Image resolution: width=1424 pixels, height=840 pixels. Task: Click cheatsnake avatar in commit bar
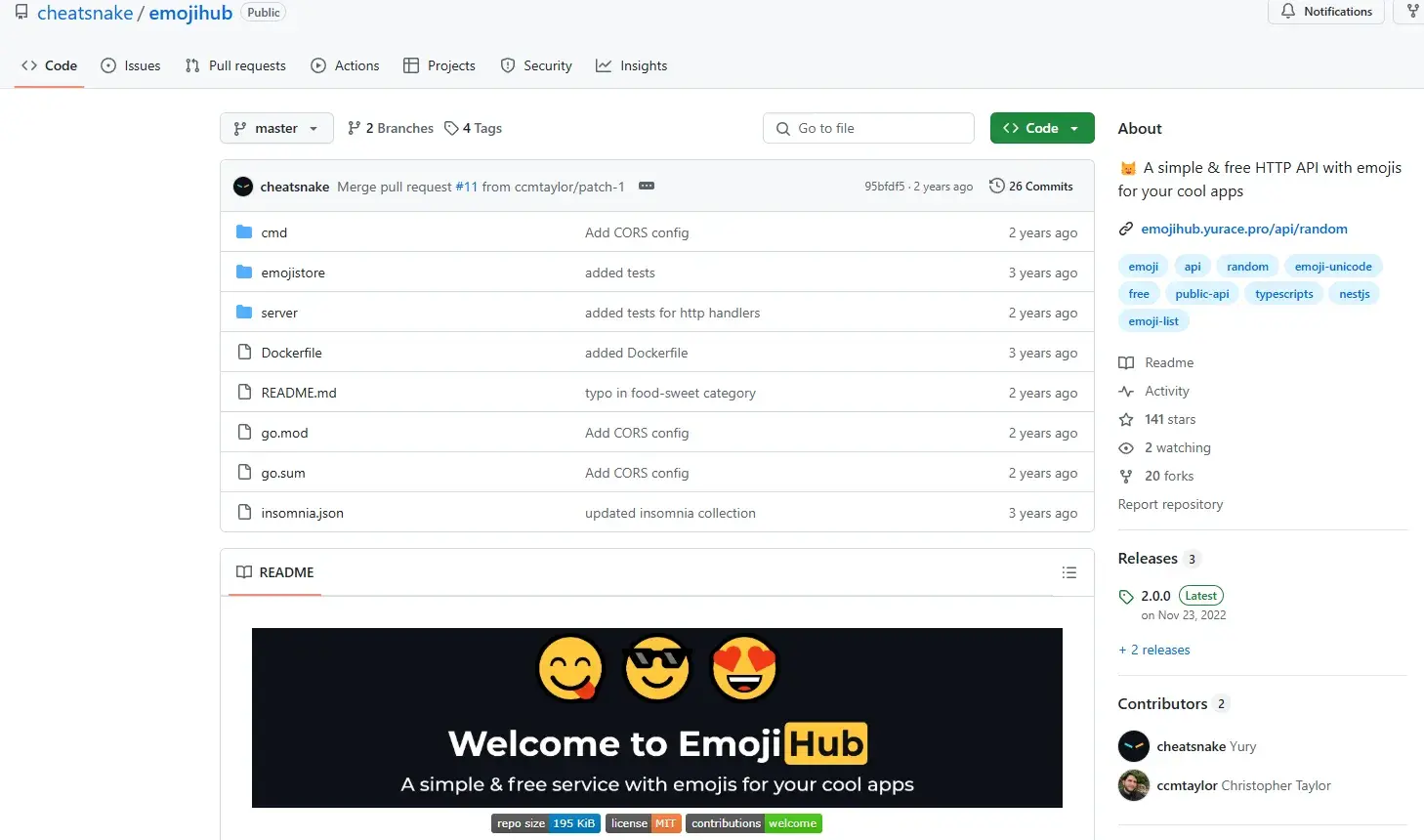pyautogui.click(x=243, y=187)
